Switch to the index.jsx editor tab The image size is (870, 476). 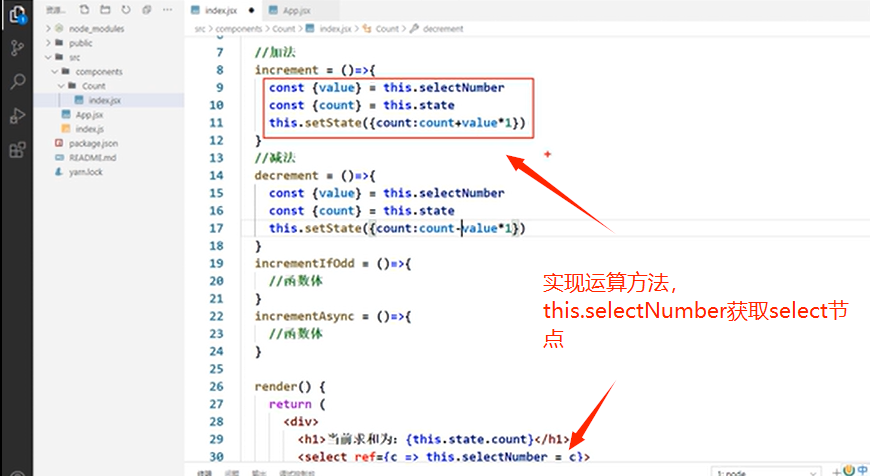(221, 11)
